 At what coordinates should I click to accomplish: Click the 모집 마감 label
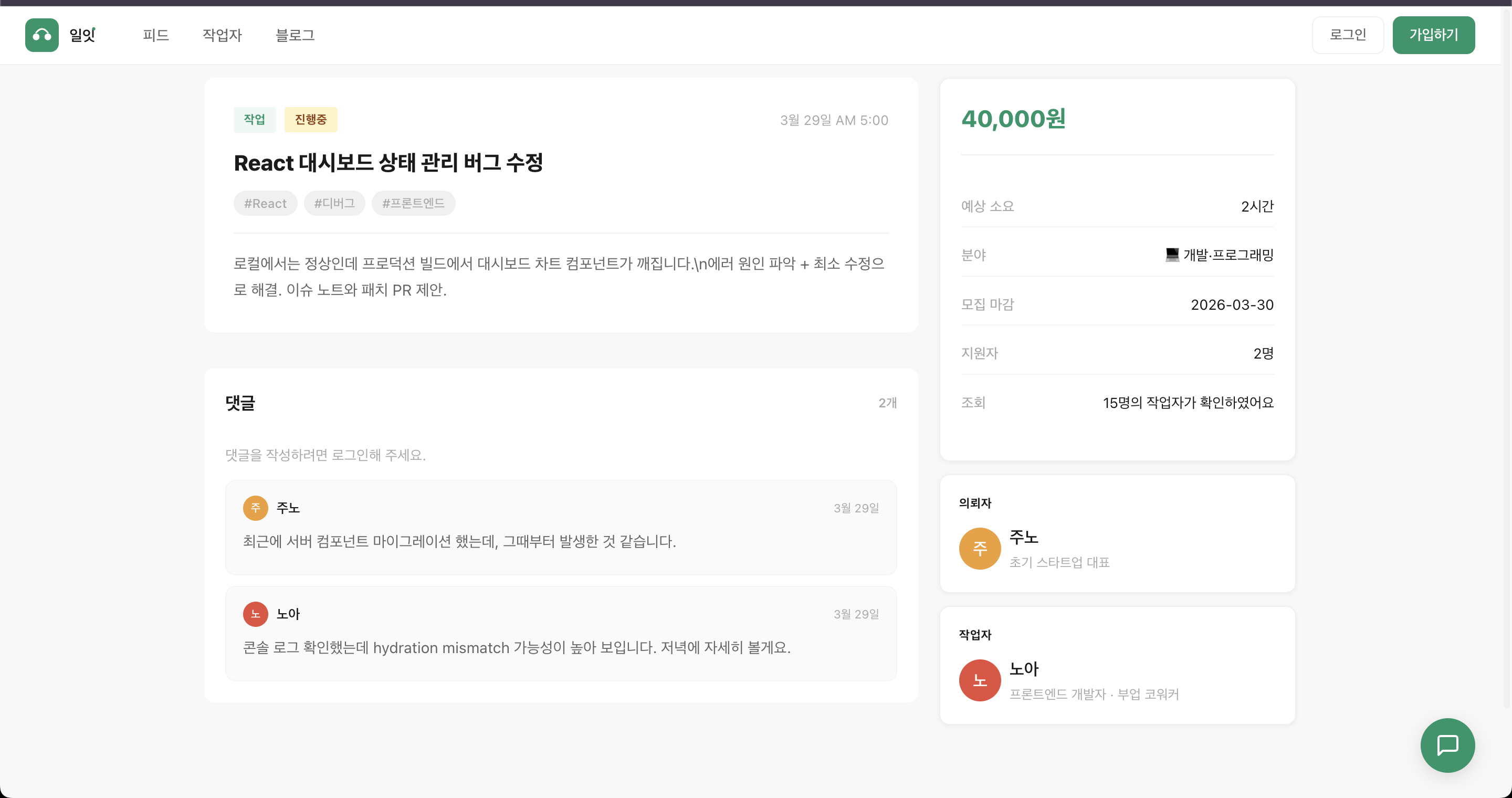987,304
